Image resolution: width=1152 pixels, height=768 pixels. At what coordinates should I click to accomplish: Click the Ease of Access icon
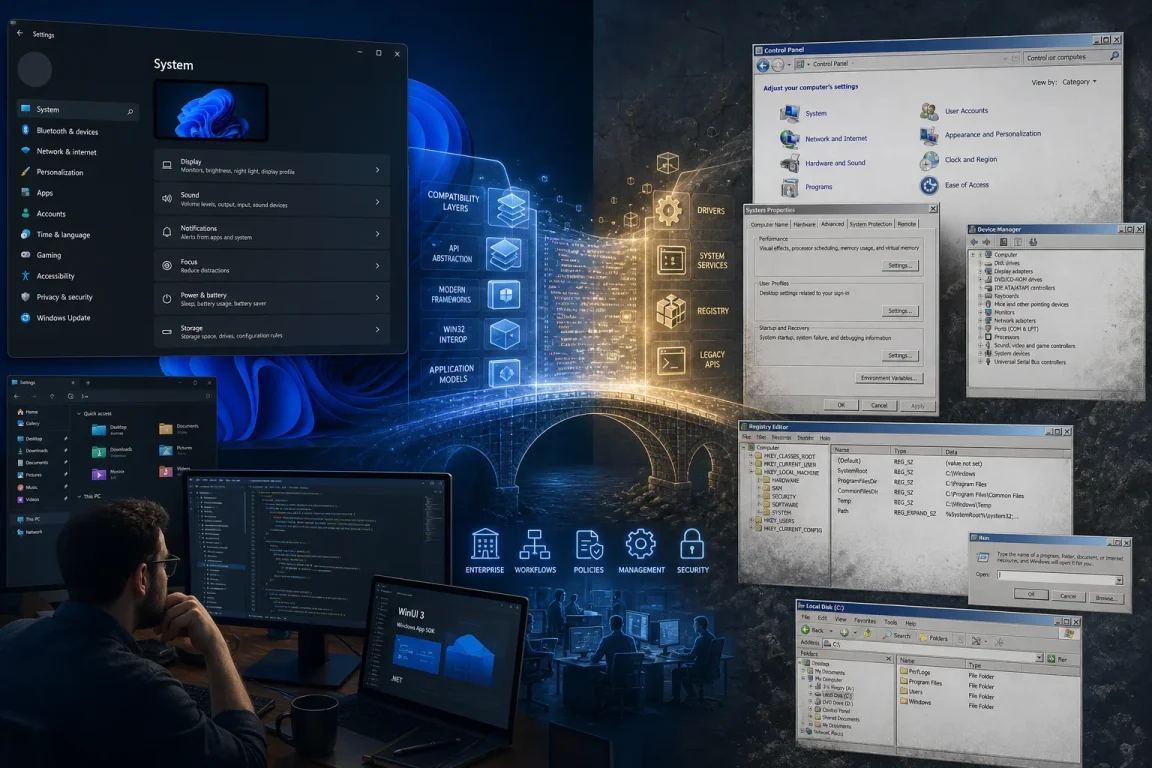pyautogui.click(x=929, y=184)
